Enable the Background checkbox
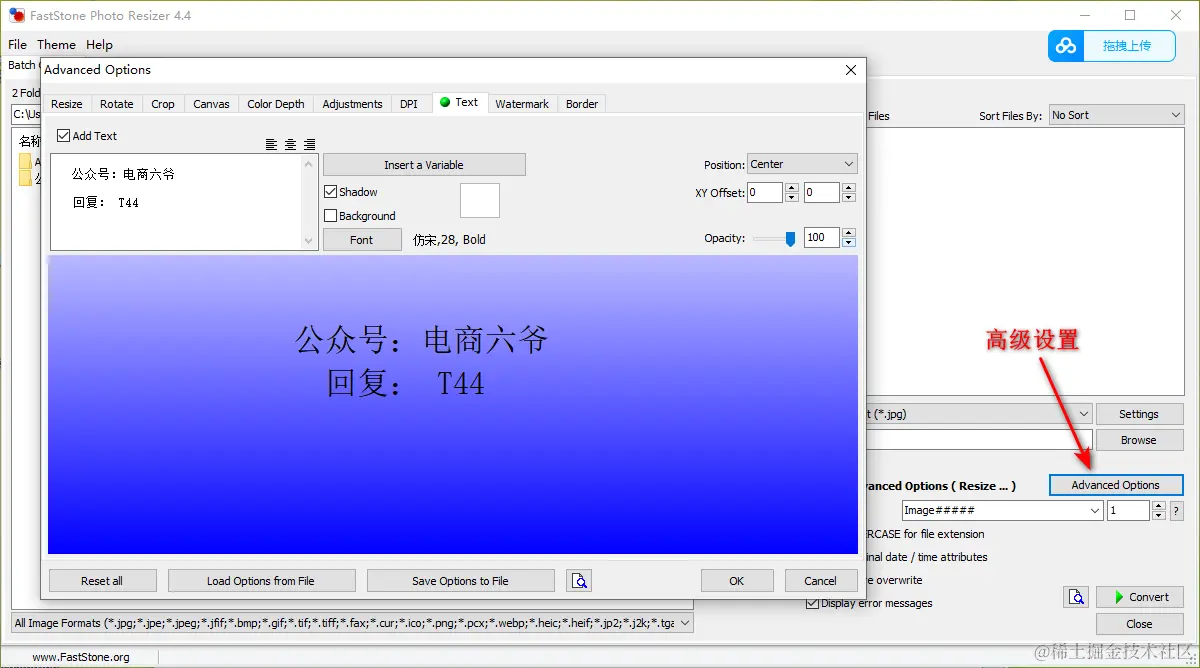The width and height of the screenshot is (1200, 668). pyautogui.click(x=331, y=216)
